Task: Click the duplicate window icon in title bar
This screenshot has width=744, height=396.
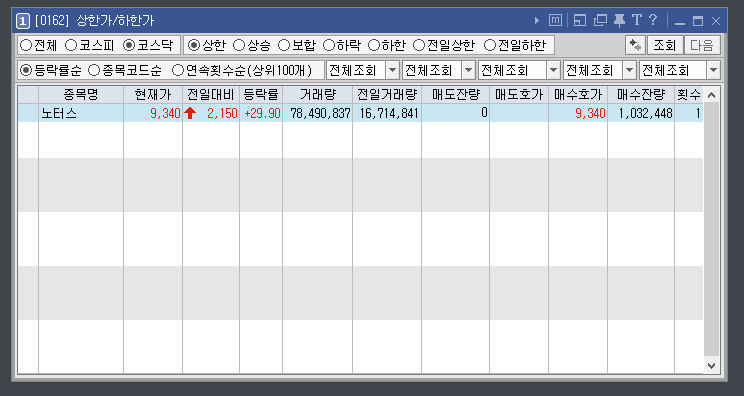Action: coord(601,20)
